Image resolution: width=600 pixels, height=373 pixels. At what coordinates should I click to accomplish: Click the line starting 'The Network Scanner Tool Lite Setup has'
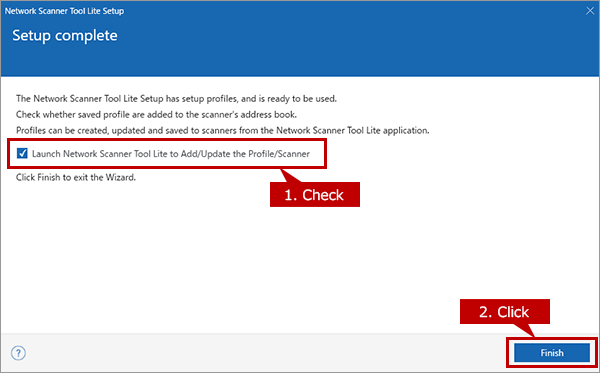click(176, 99)
